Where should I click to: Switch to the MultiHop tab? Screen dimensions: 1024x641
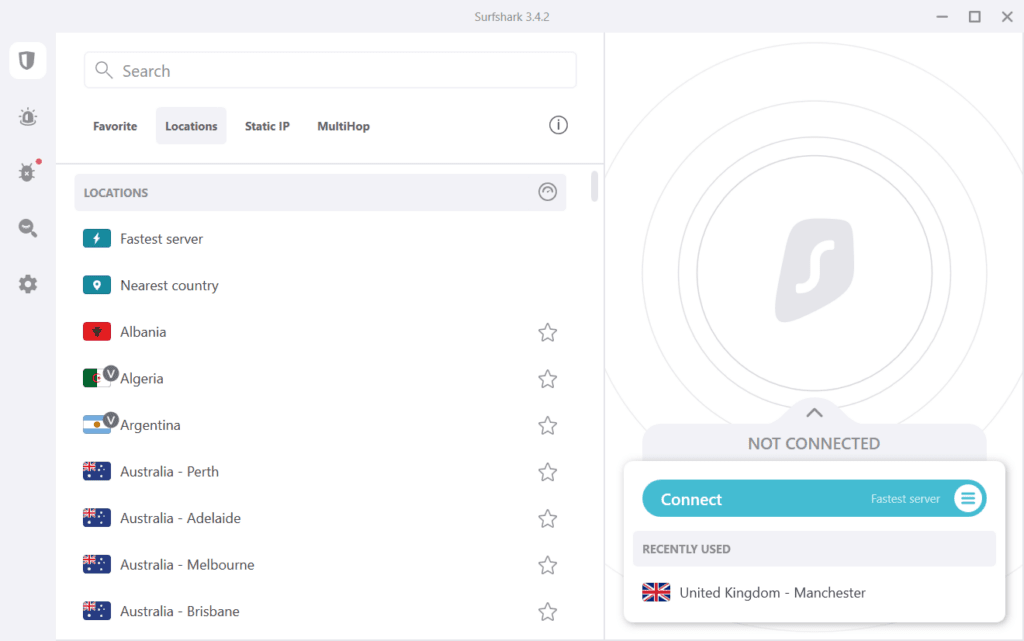(343, 126)
